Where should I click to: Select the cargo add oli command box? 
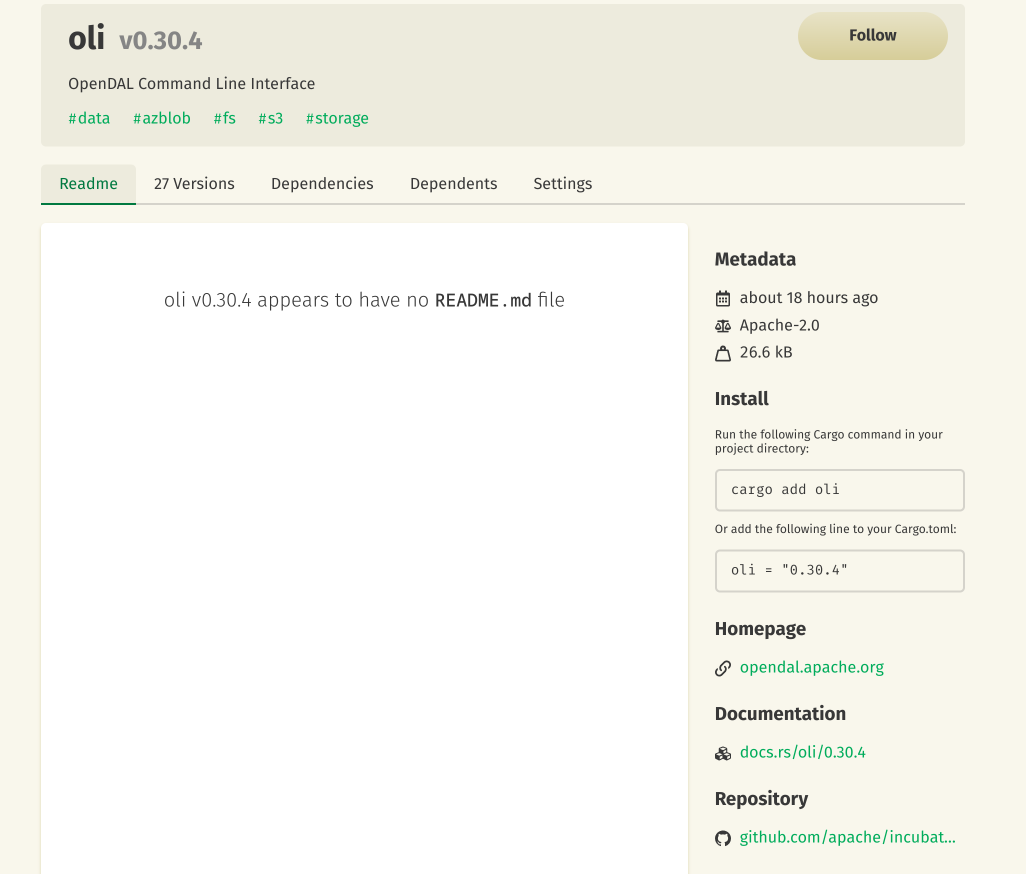839,490
